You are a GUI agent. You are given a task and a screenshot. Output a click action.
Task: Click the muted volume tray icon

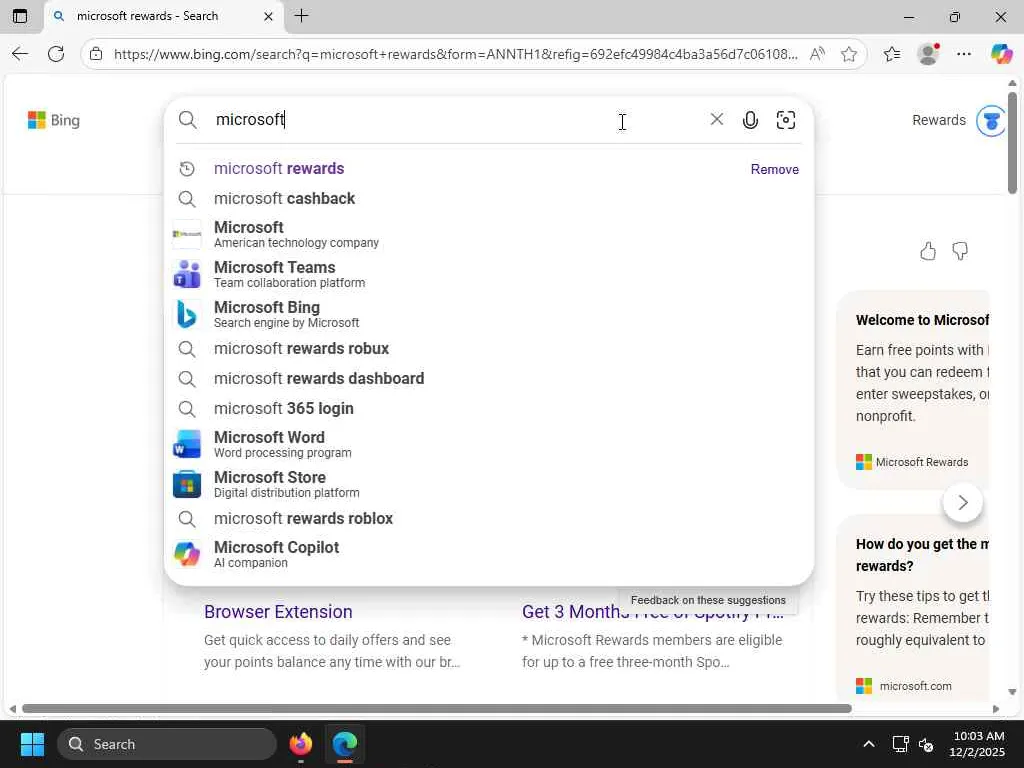[x=926, y=744]
